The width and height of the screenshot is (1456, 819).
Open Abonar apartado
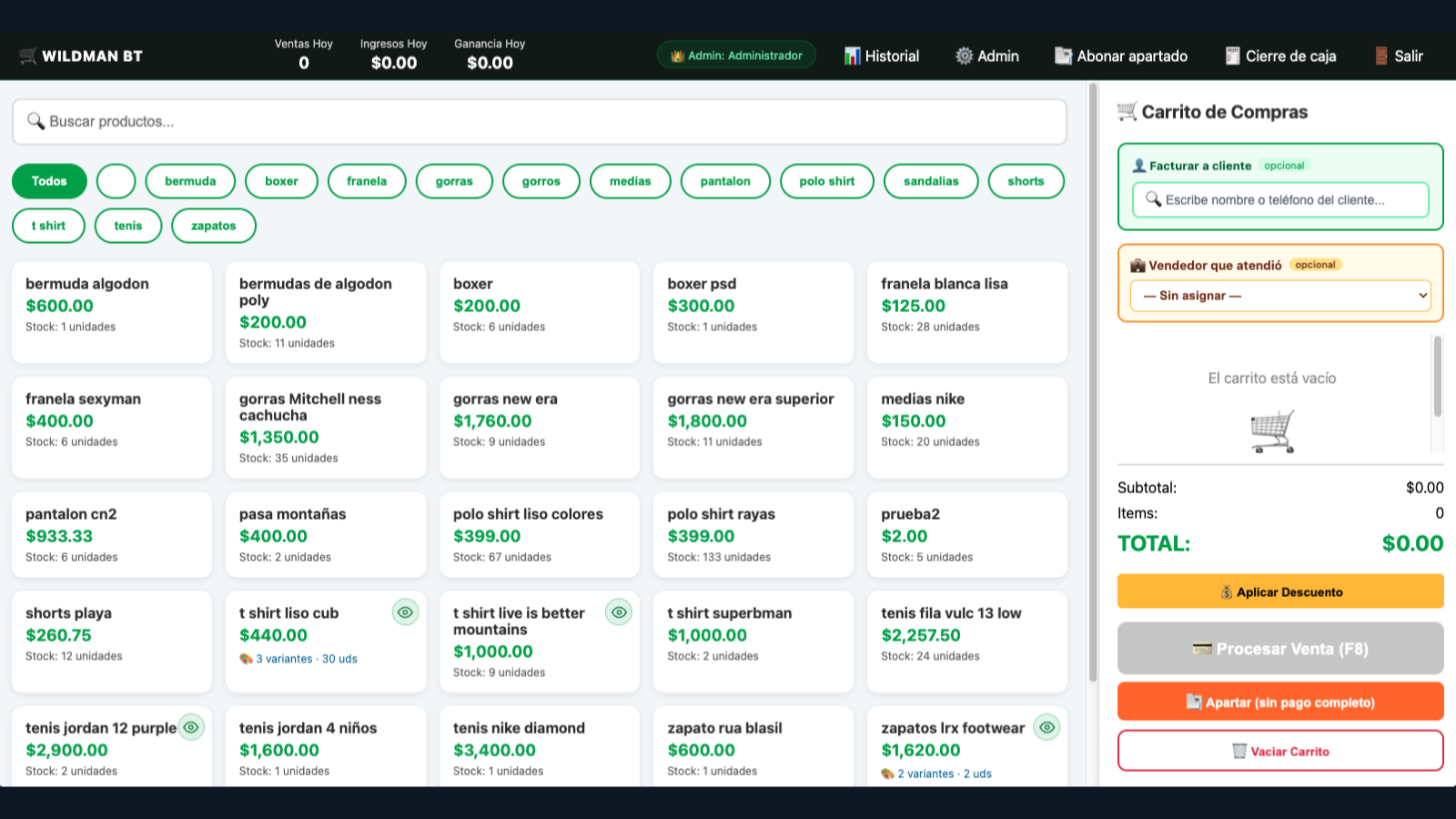(x=1121, y=56)
